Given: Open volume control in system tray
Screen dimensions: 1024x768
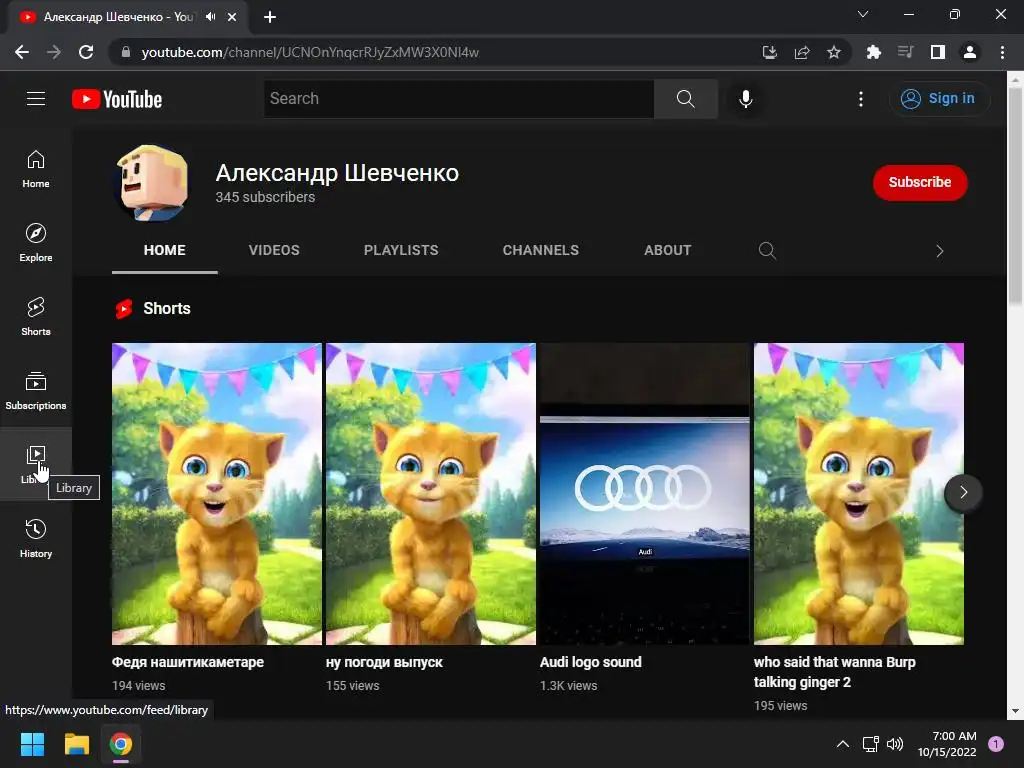Looking at the screenshot, I should tap(895, 744).
